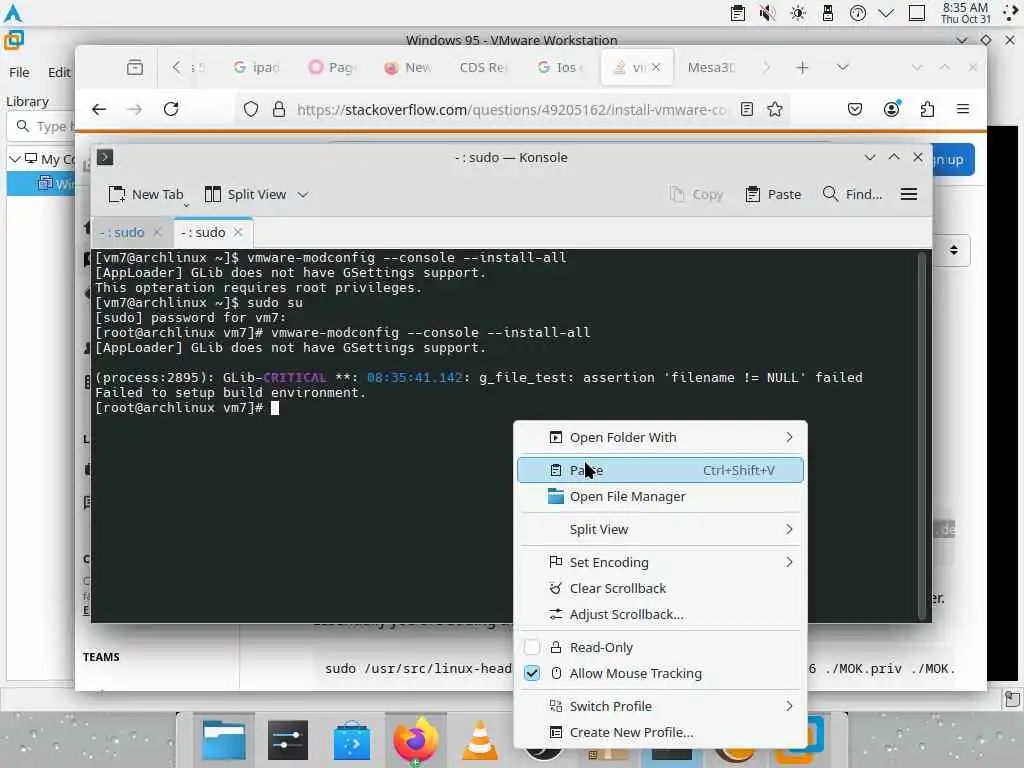The width and height of the screenshot is (1024, 768).
Task: Click the clock showing 8:35 AM
Action: pos(965,13)
